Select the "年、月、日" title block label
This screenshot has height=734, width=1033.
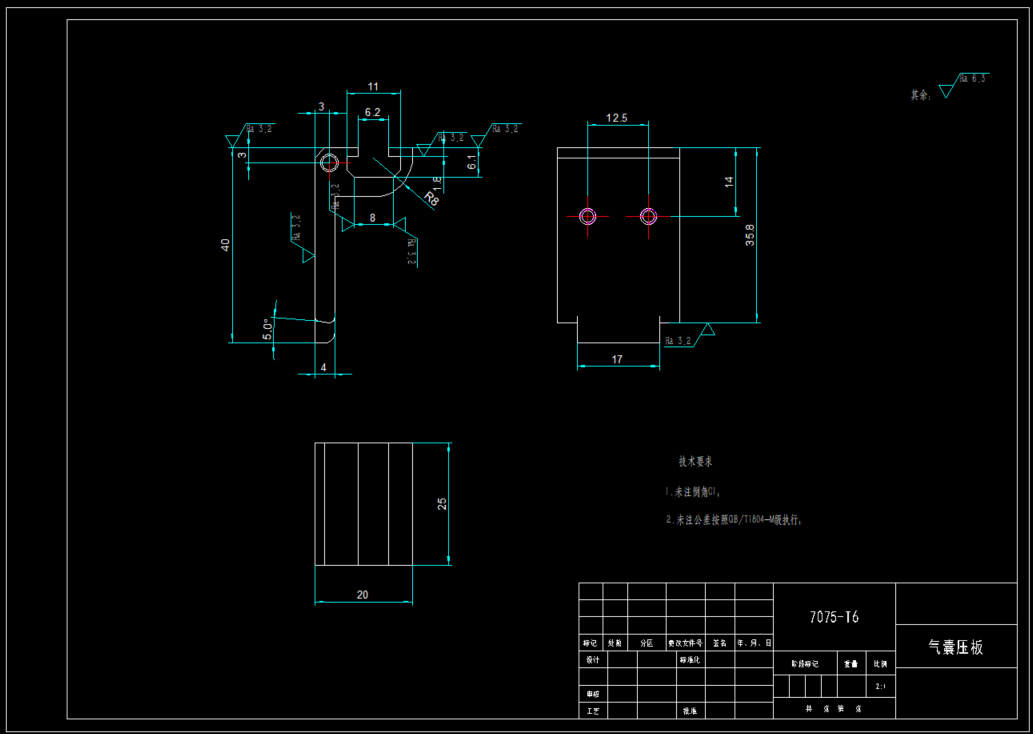(x=754, y=643)
